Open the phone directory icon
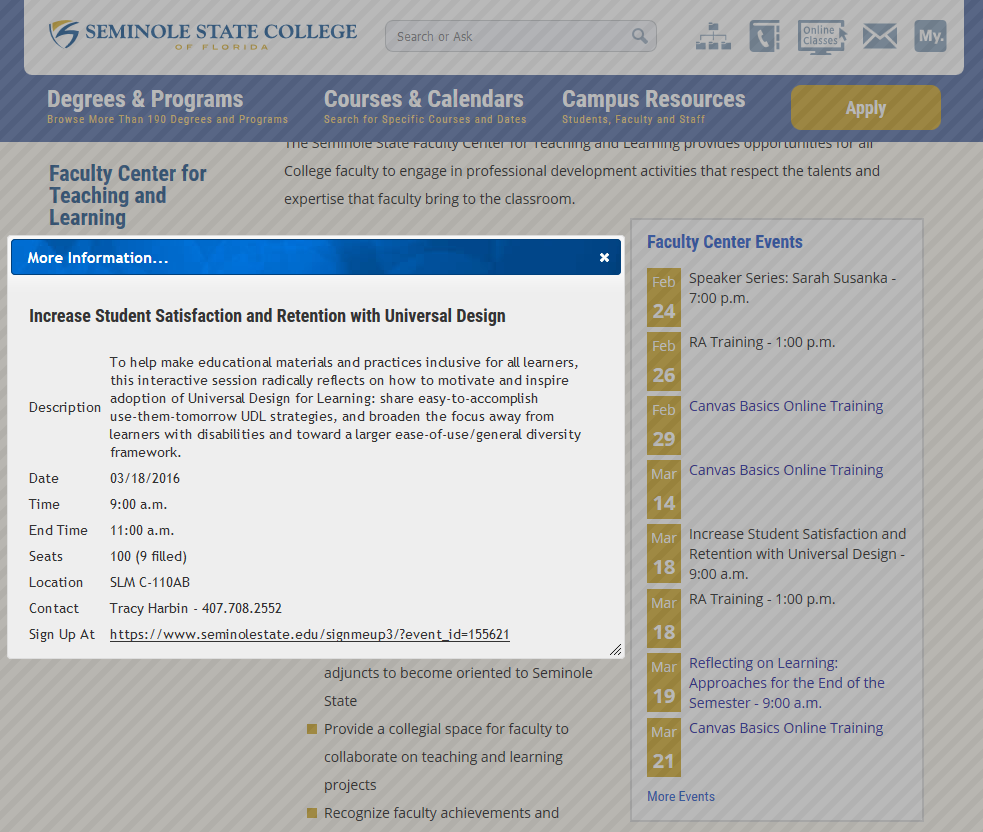This screenshot has height=832, width=983. [x=765, y=37]
